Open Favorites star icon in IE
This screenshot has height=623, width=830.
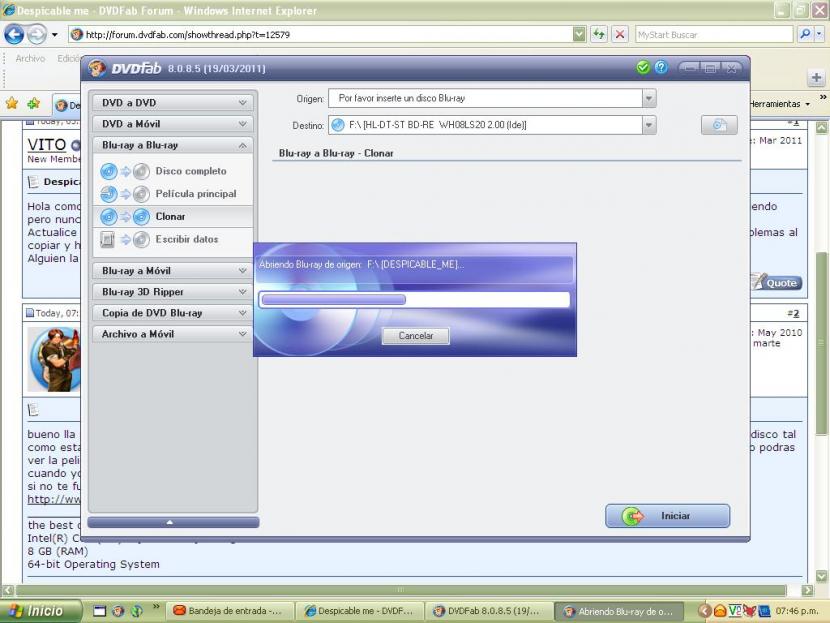[x=12, y=103]
